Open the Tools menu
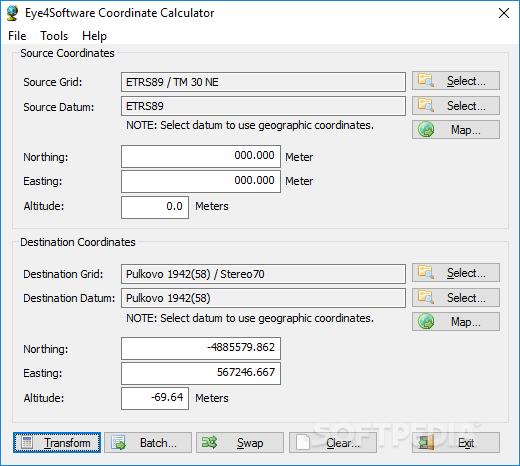This screenshot has width=520, height=466. coord(54,36)
